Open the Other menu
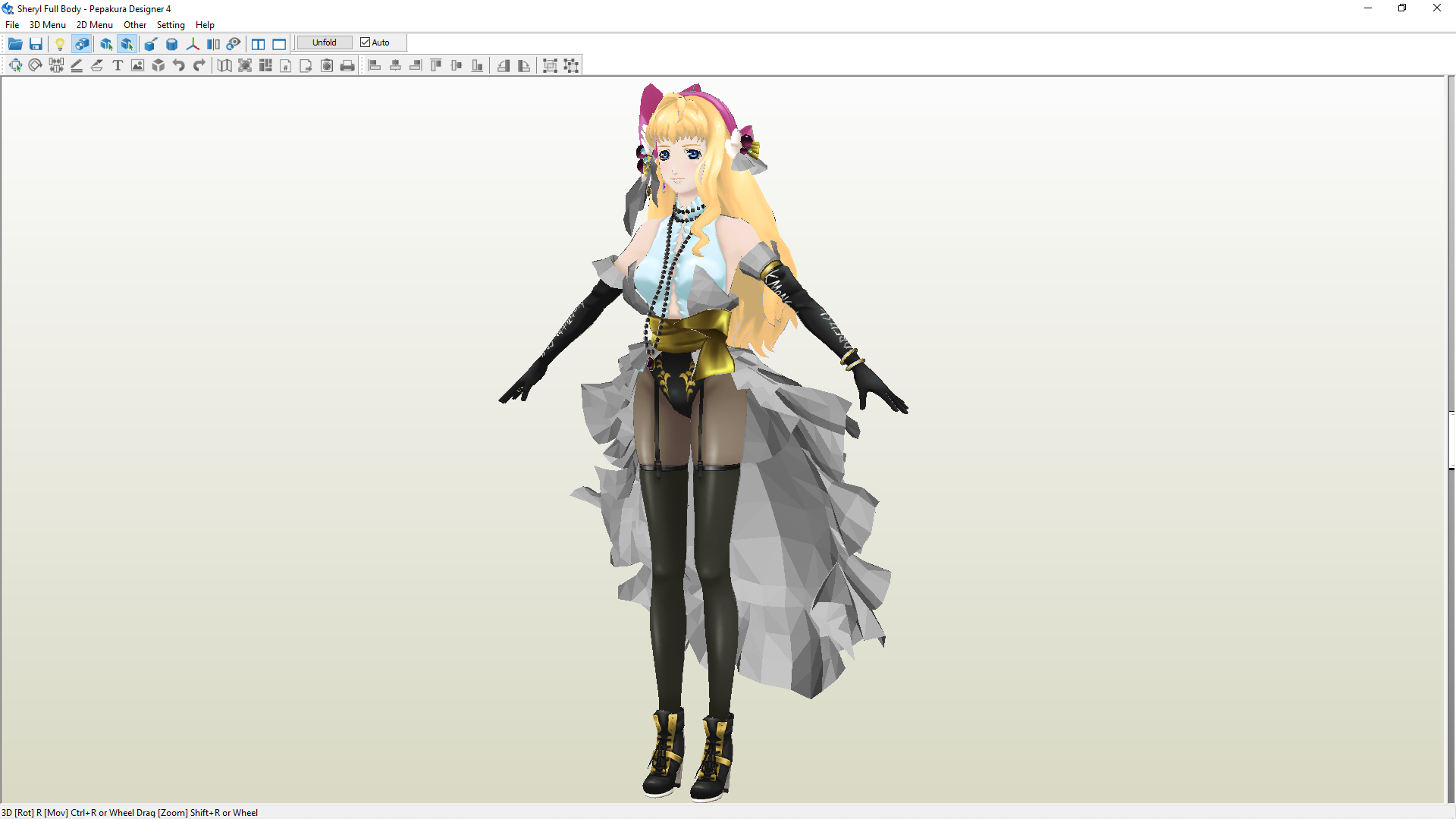 (x=135, y=24)
